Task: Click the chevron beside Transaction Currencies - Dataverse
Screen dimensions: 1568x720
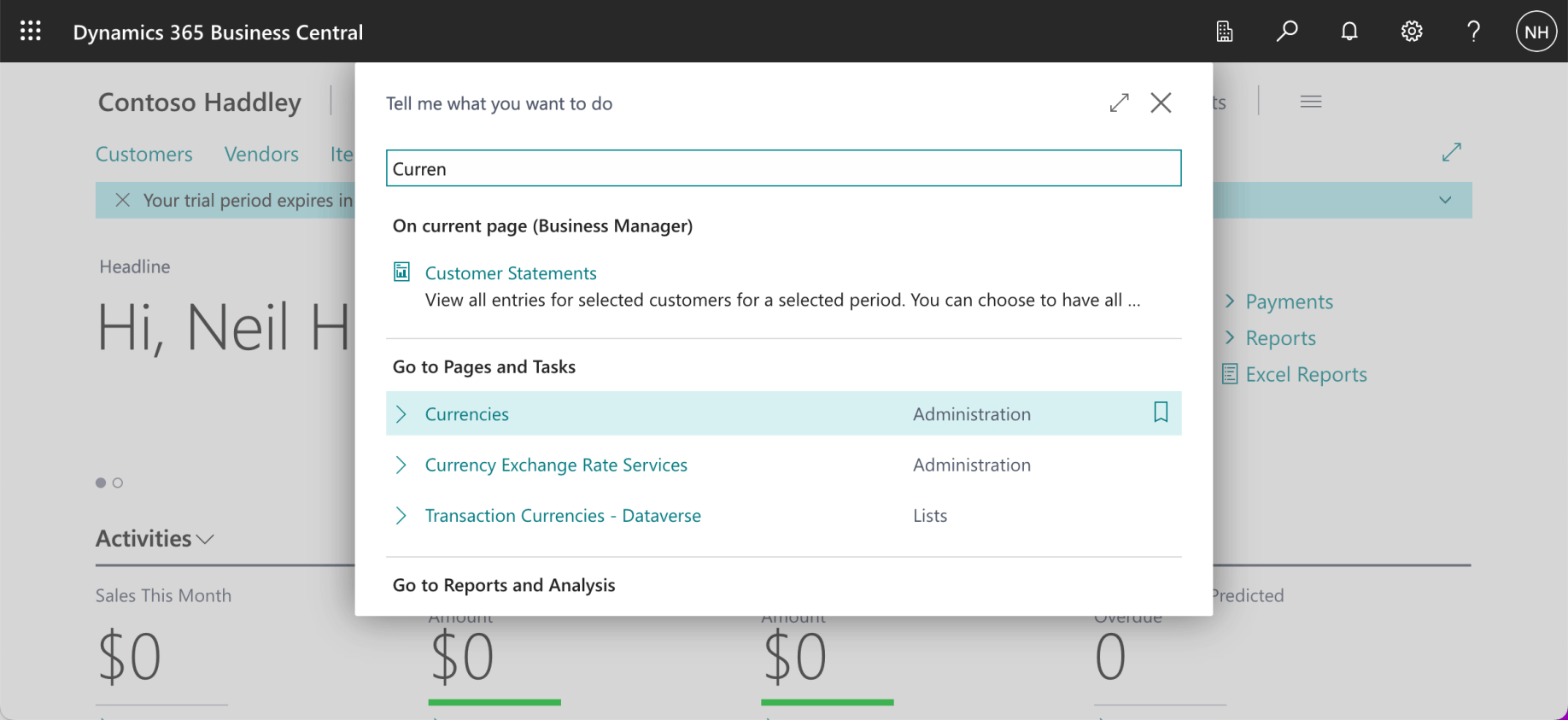Action: point(401,516)
